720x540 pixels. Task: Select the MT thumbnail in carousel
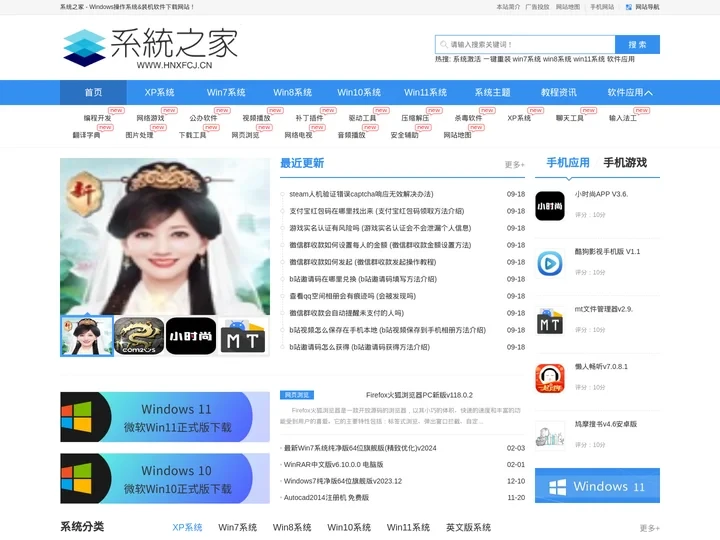[x=243, y=336]
